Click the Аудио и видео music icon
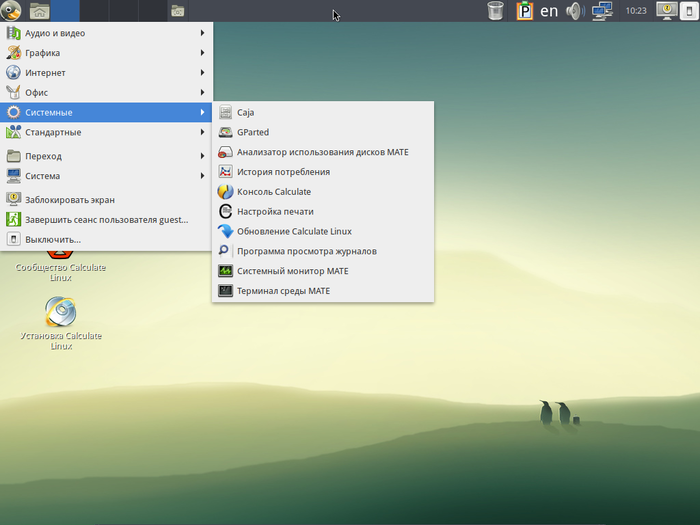Screen dimensions: 700x525 pyautogui.click(x=13, y=33)
